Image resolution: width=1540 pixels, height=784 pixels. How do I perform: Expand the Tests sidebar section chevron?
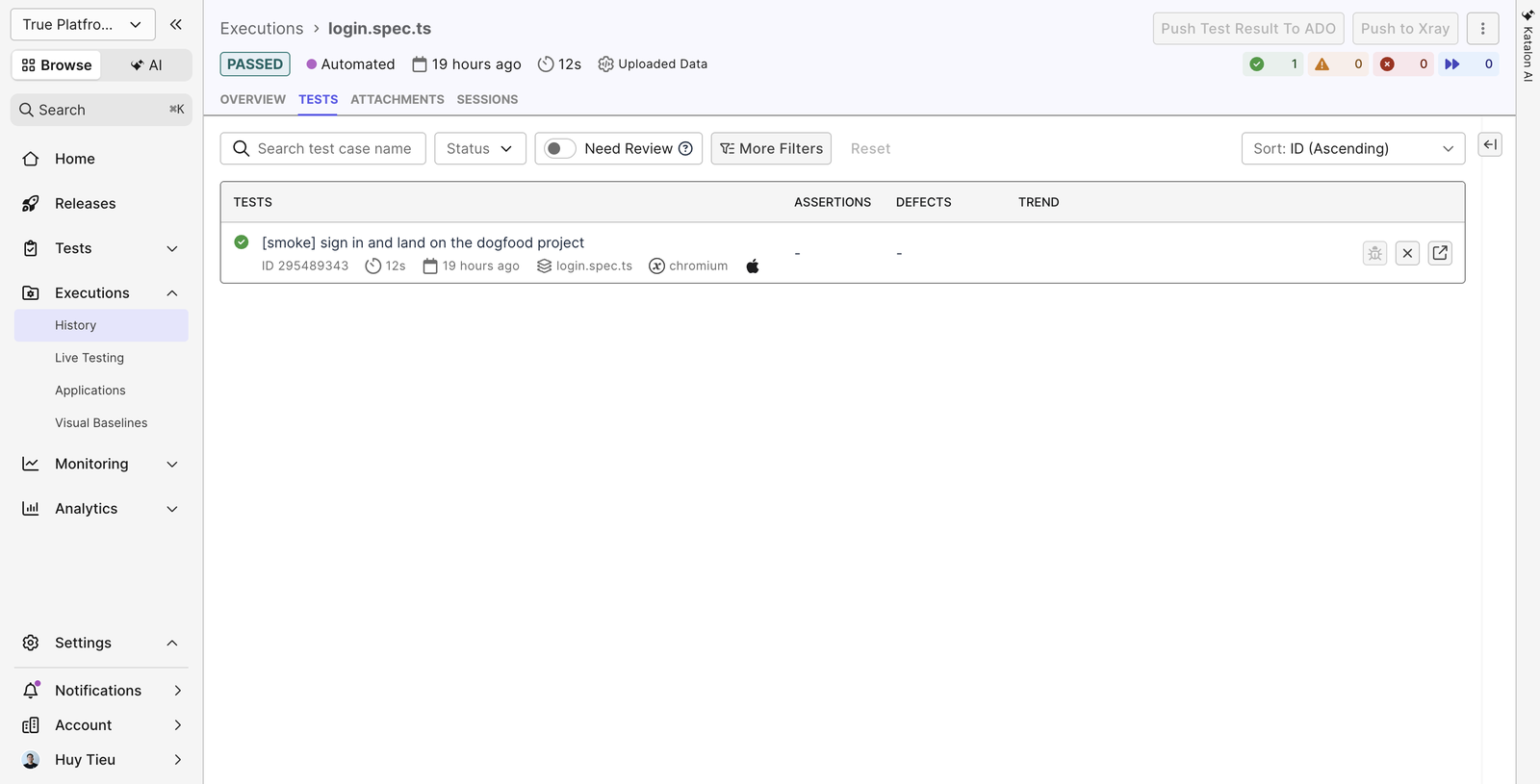click(172, 248)
